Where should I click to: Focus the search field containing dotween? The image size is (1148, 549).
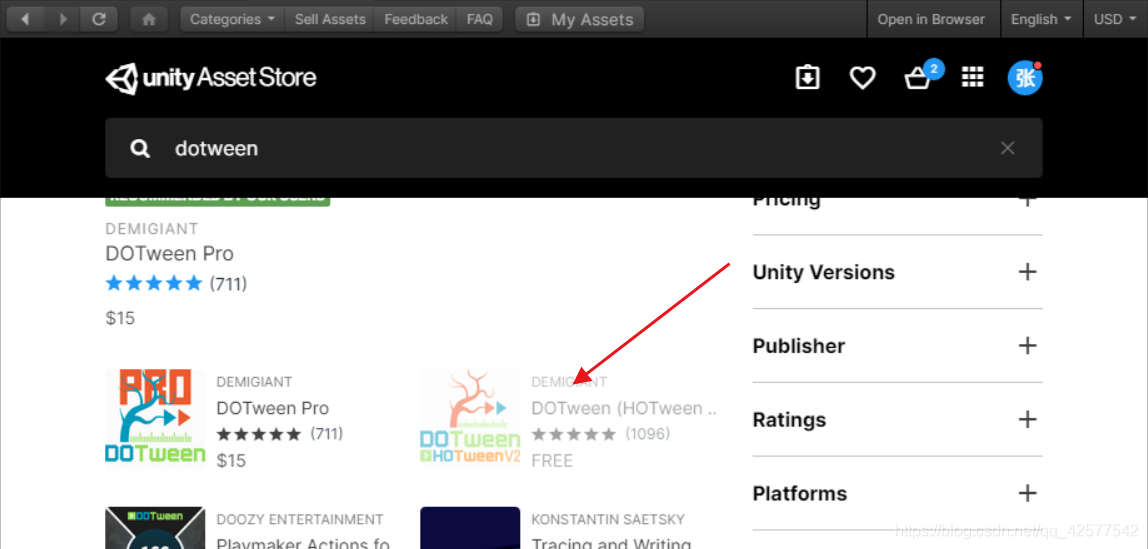click(x=573, y=148)
